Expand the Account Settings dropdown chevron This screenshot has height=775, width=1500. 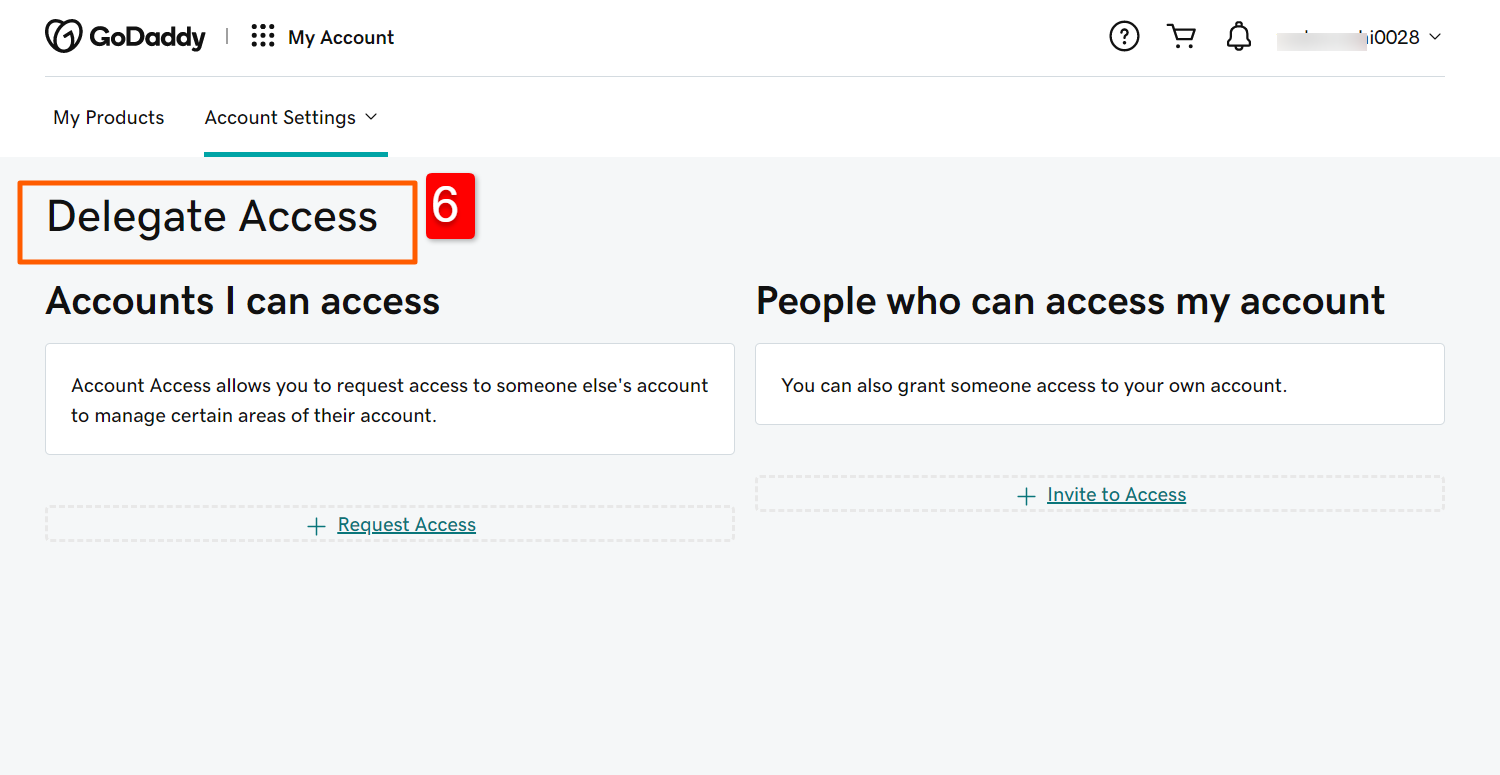point(371,117)
